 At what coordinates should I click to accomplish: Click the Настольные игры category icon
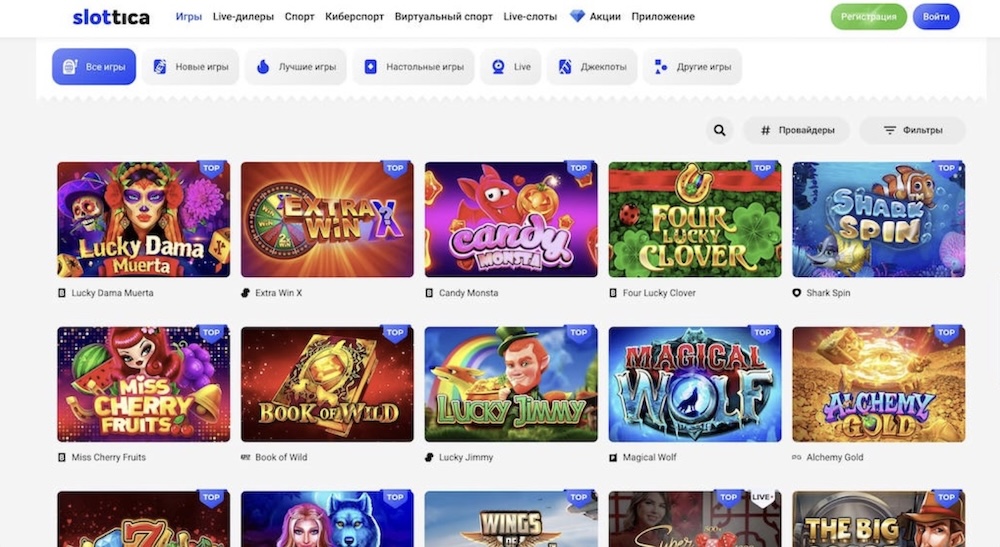click(370, 67)
